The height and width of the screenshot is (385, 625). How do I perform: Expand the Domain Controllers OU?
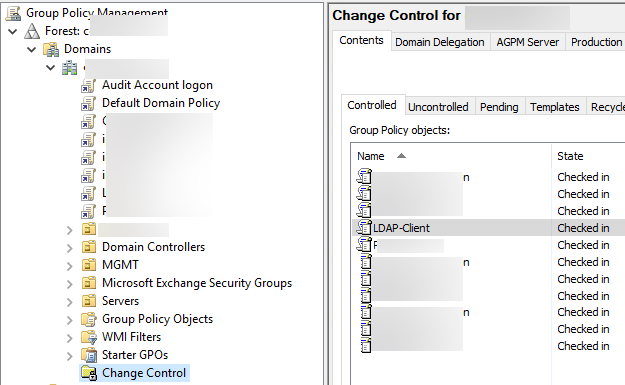[x=70, y=248]
